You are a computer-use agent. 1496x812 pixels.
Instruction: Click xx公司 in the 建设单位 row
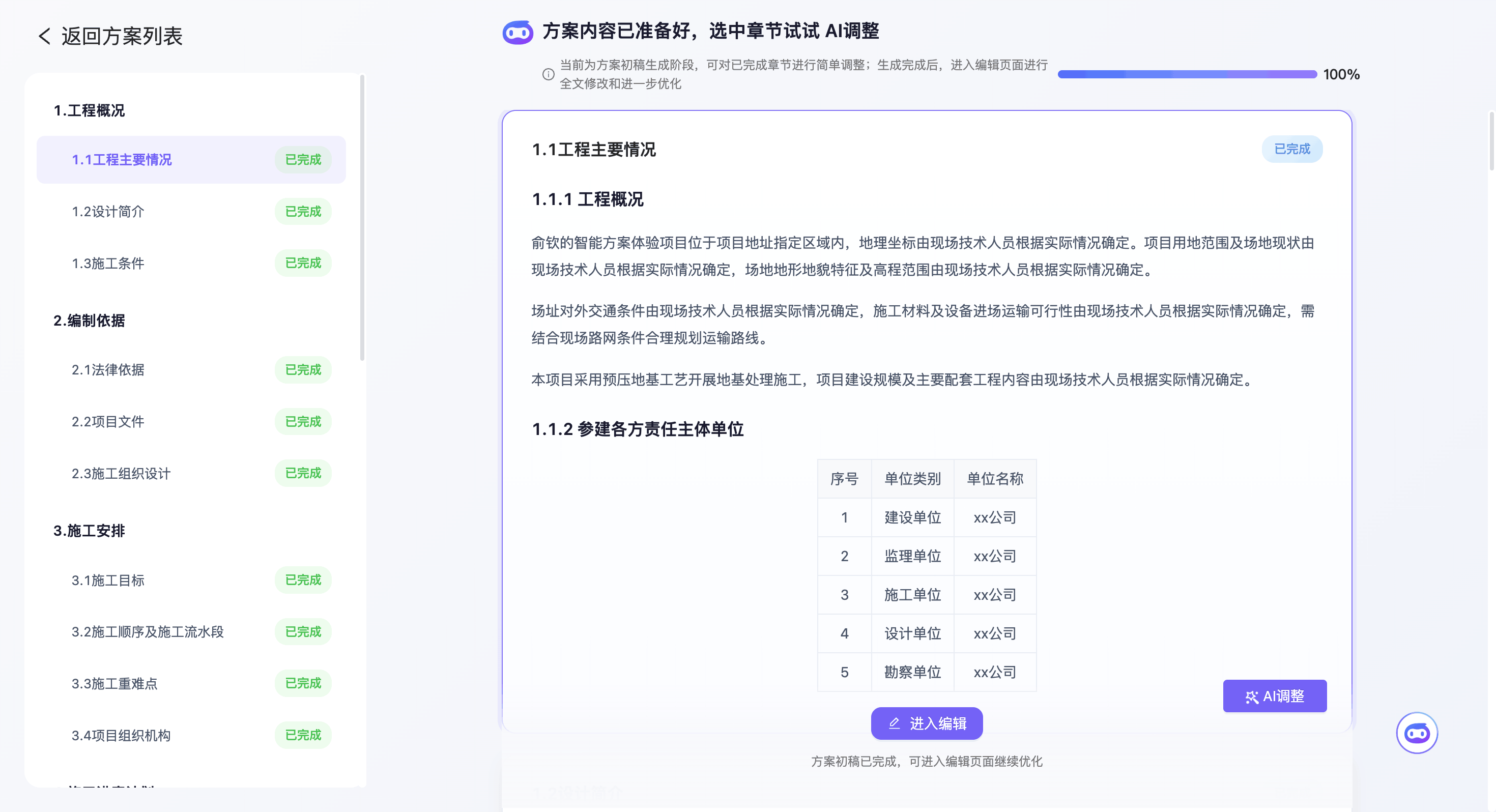[x=994, y=517]
